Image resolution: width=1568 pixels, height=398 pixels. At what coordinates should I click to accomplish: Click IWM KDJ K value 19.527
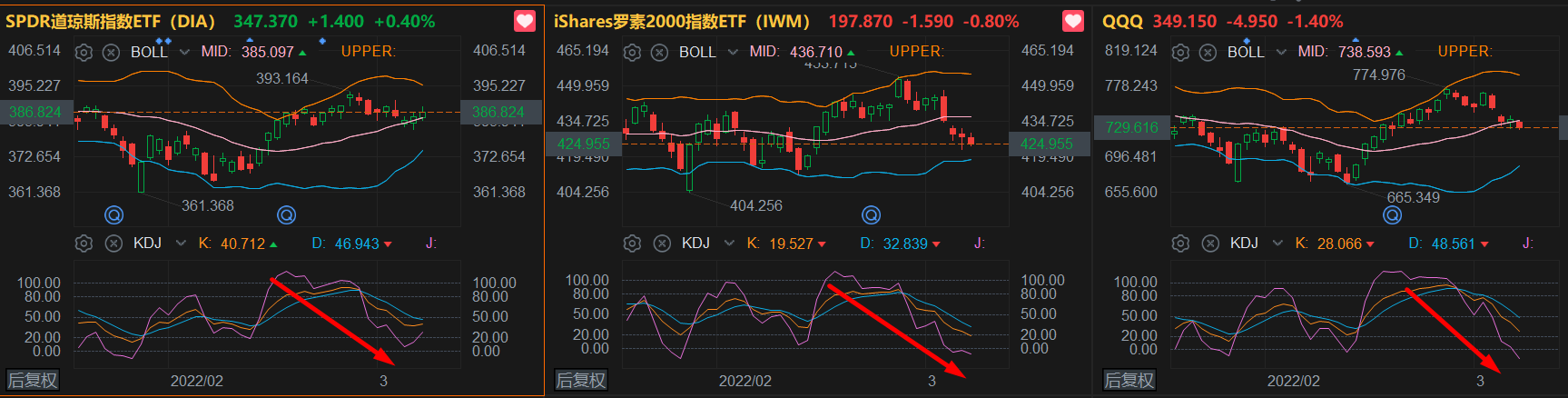(x=791, y=244)
